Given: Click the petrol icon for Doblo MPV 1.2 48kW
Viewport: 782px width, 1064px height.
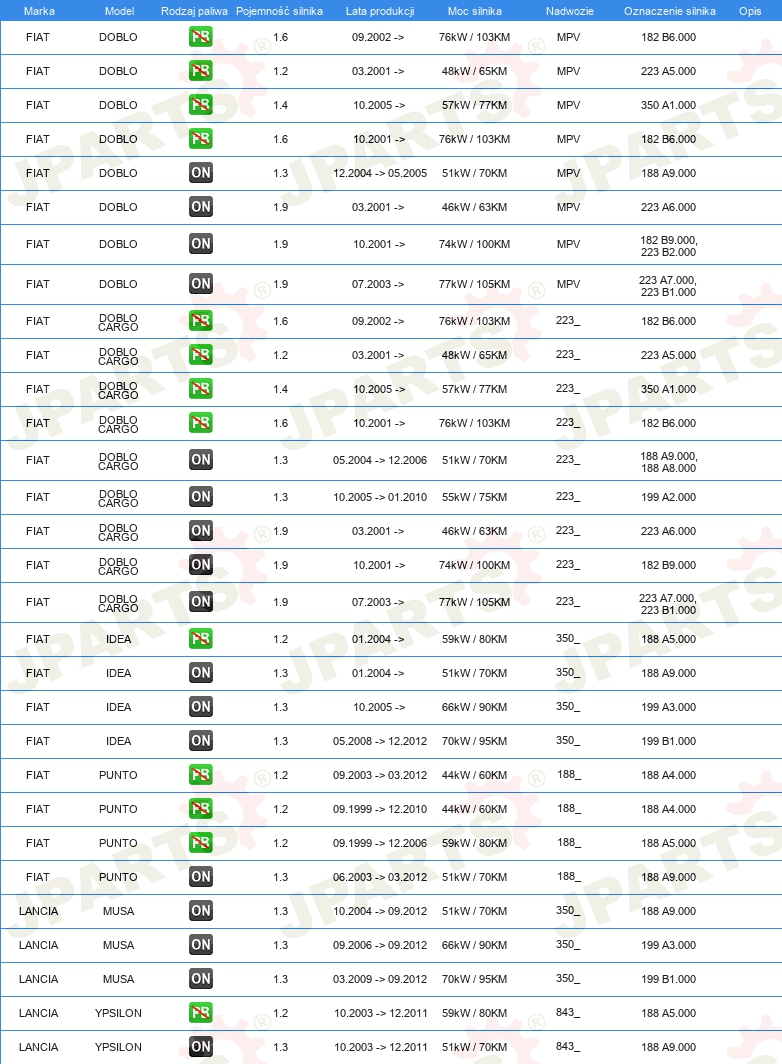Looking at the screenshot, I should point(200,71).
